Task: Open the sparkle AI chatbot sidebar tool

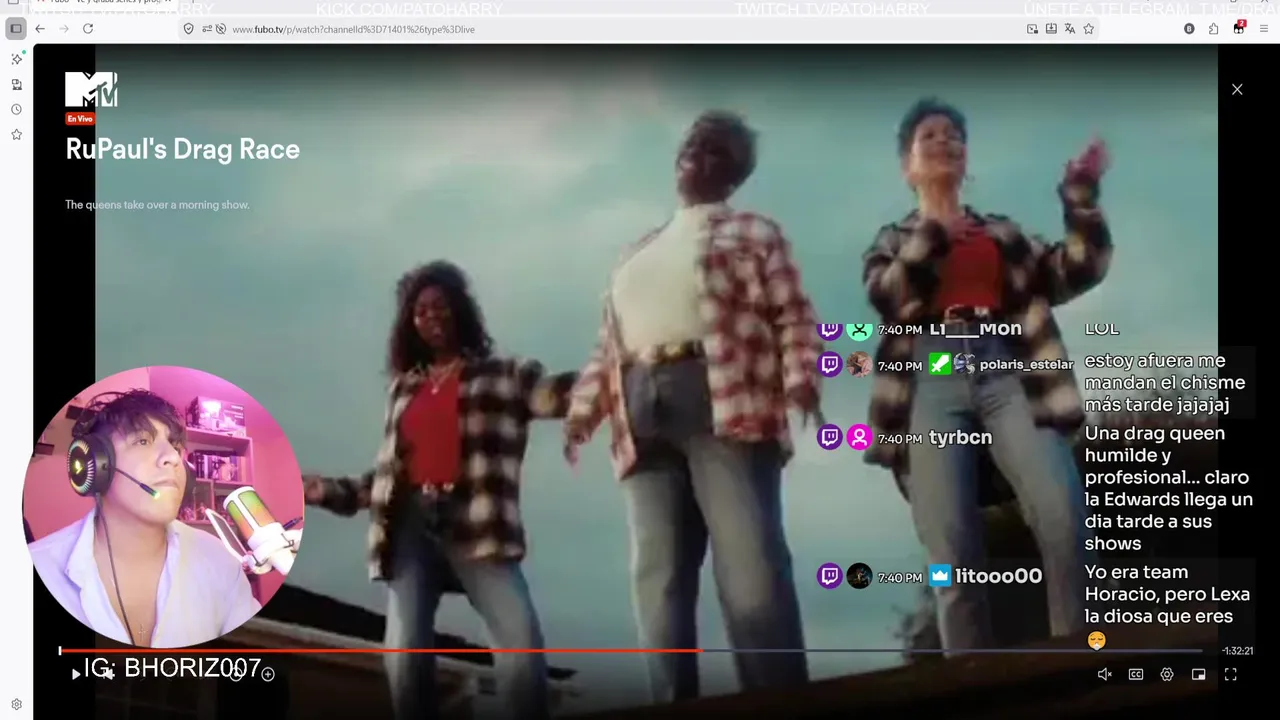Action: (x=16, y=59)
